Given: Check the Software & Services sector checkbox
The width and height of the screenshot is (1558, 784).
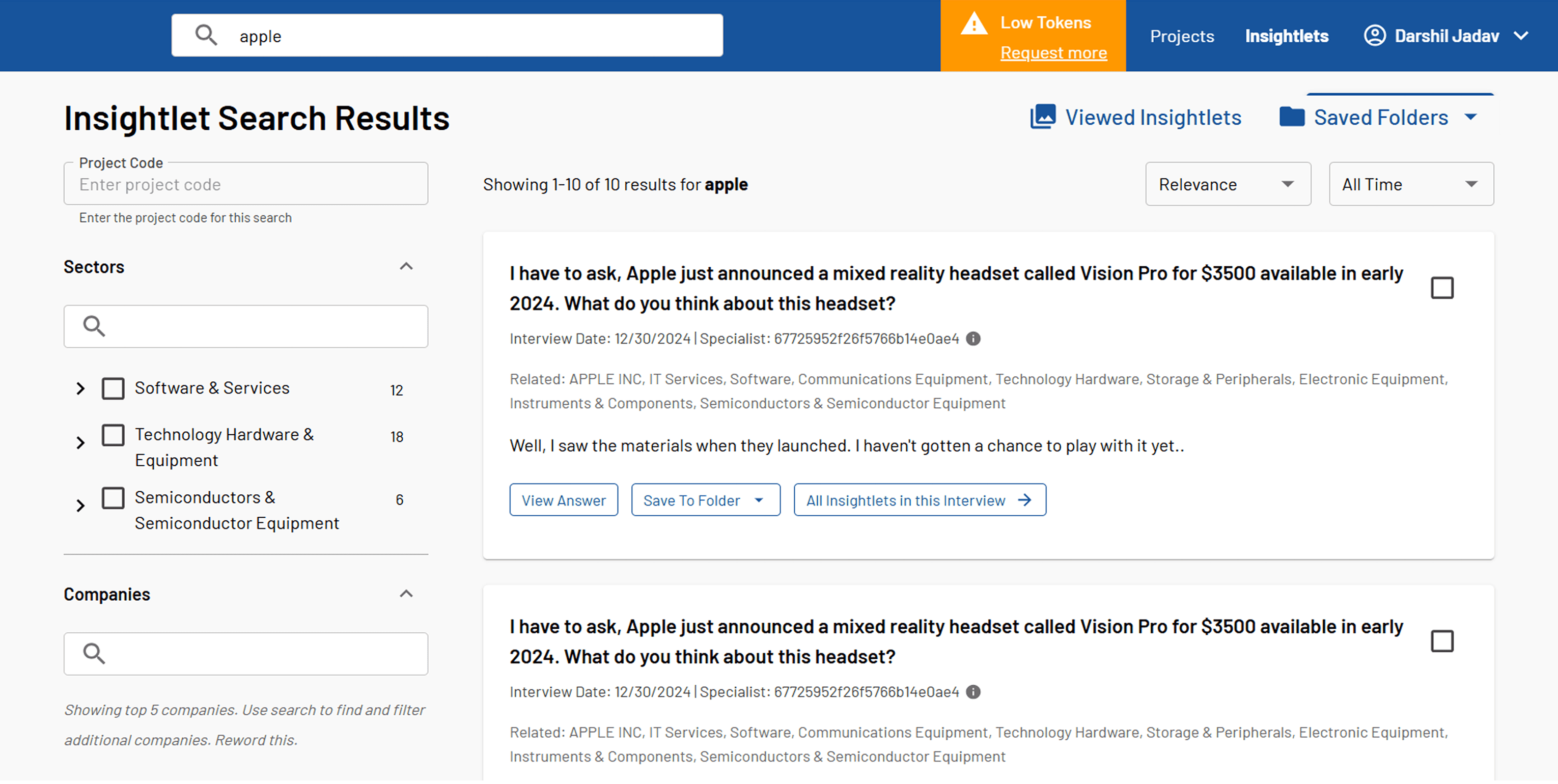Looking at the screenshot, I should [x=113, y=388].
